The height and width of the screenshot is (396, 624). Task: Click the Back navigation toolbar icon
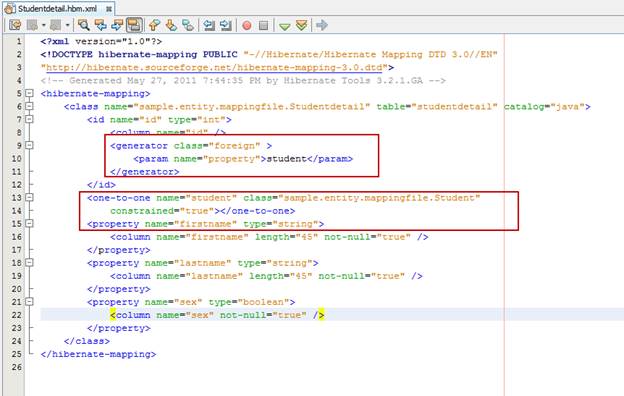(x=32, y=25)
